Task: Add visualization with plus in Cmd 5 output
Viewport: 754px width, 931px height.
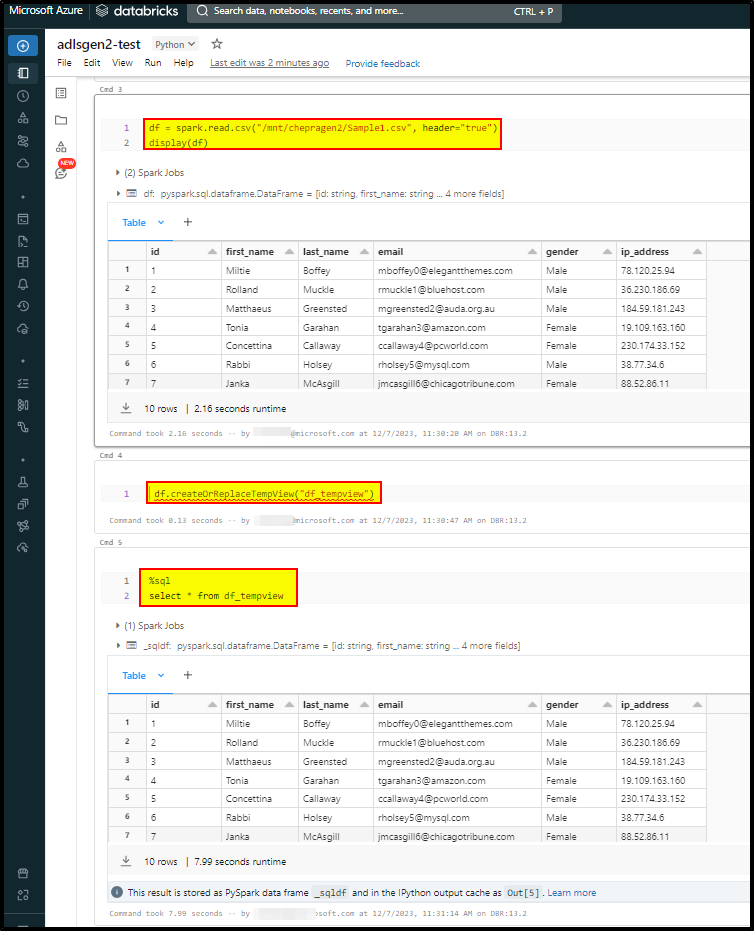Action: coord(188,675)
